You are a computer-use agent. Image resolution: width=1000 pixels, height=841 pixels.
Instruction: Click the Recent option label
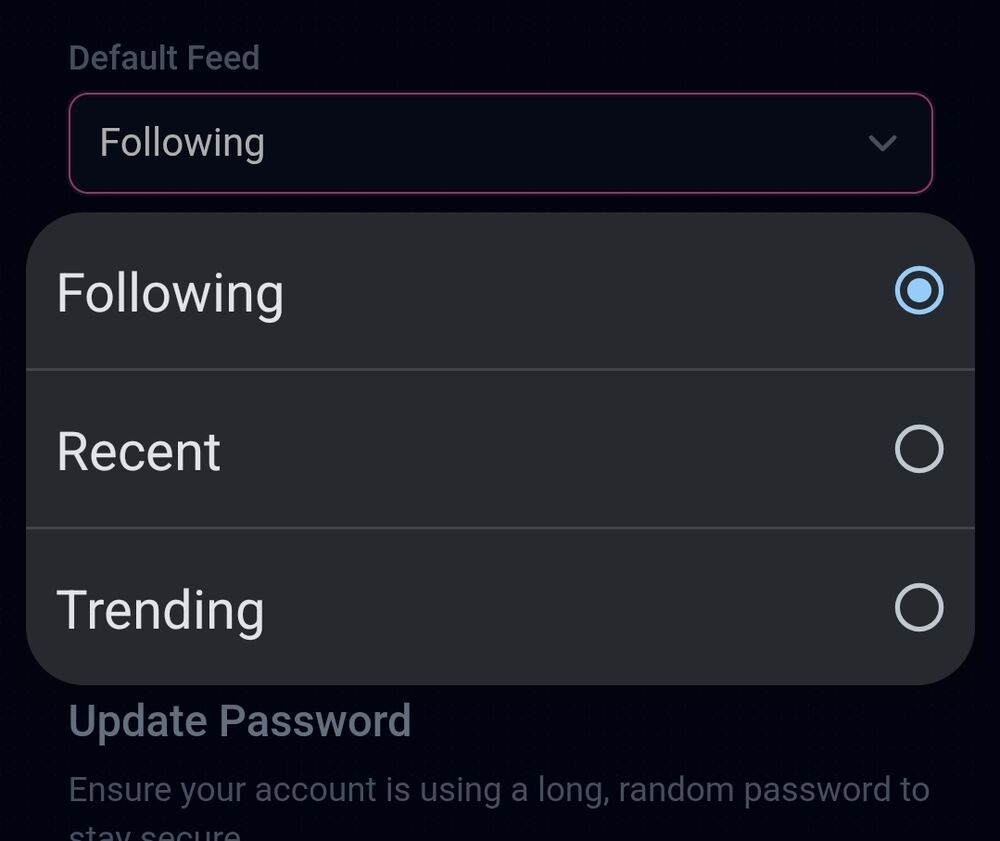138,451
